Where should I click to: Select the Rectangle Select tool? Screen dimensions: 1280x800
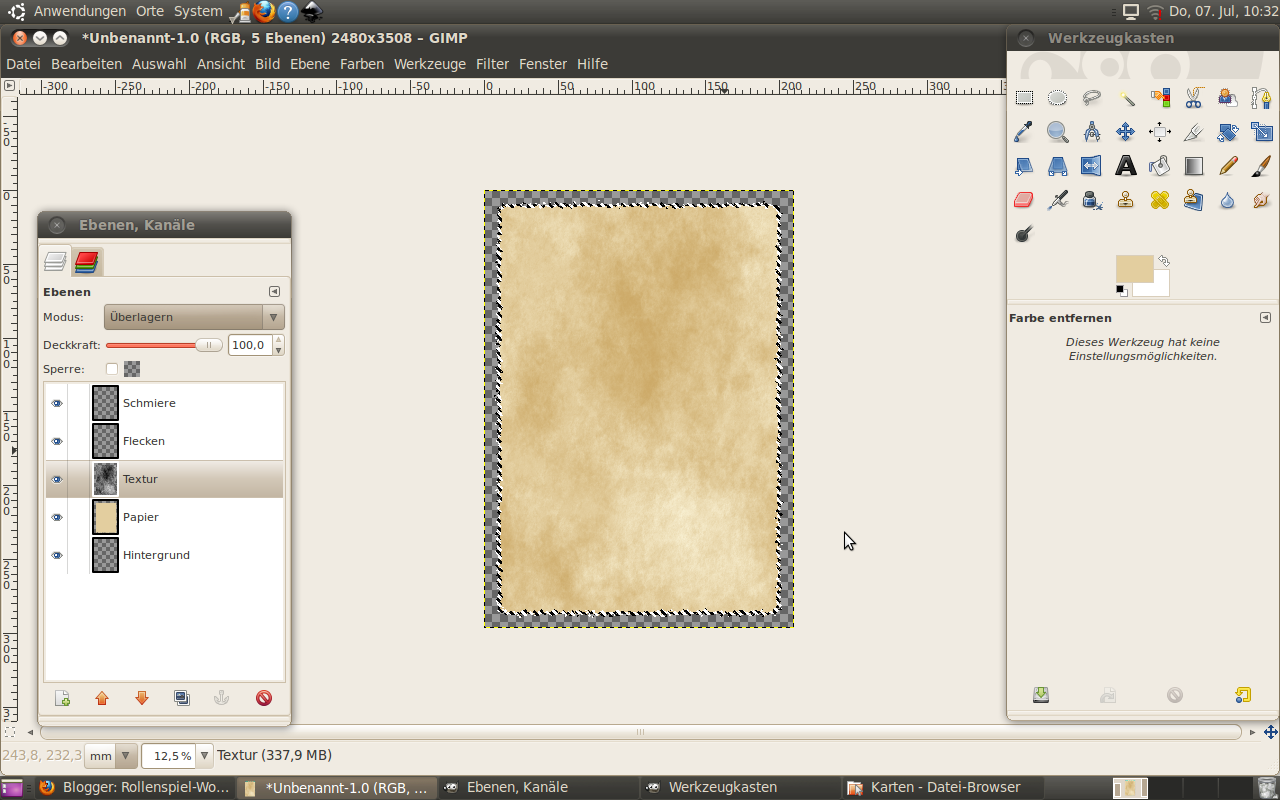coord(1024,98)
